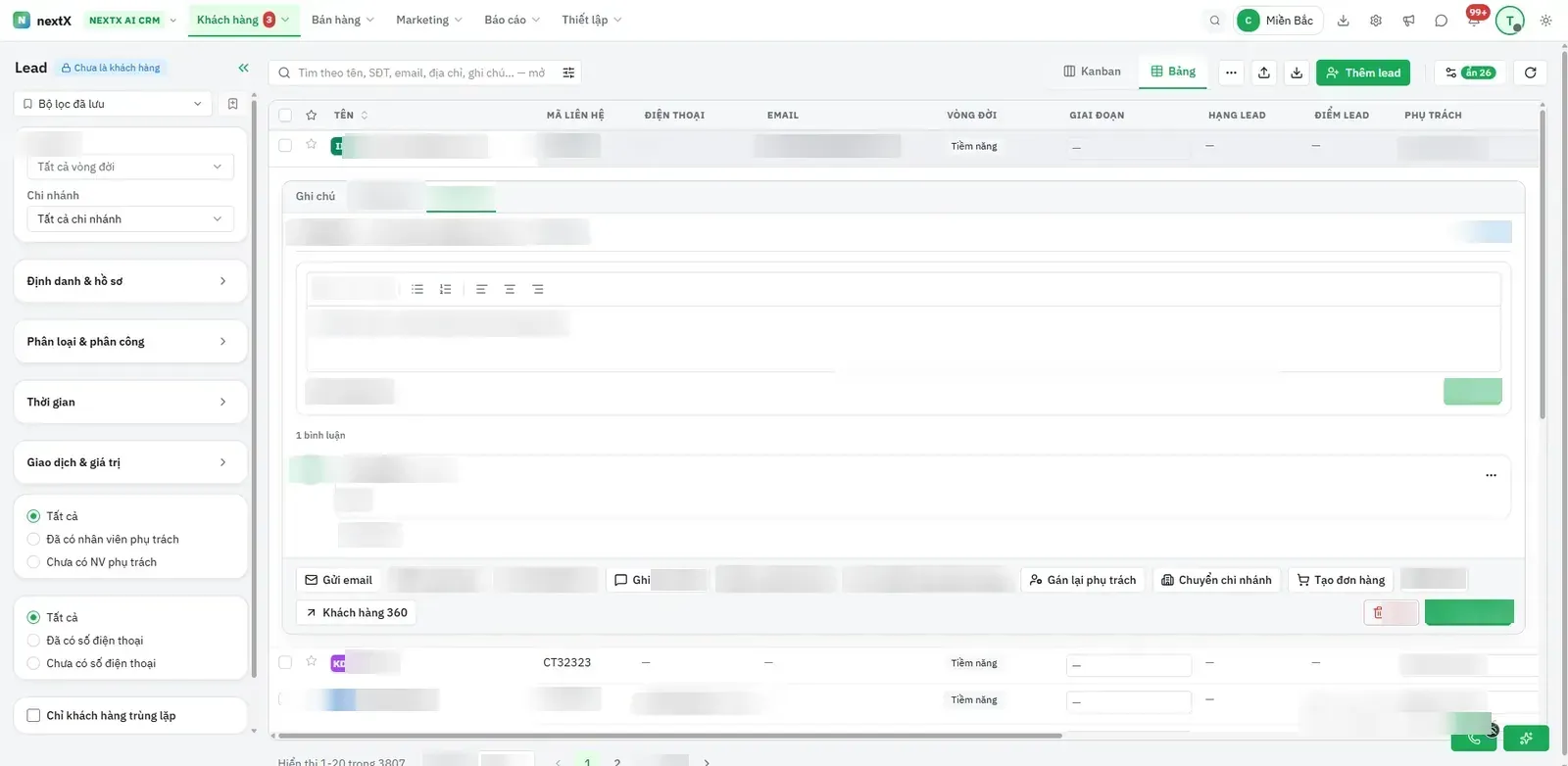Open settings gear in top bar

tap(1376, 21)
